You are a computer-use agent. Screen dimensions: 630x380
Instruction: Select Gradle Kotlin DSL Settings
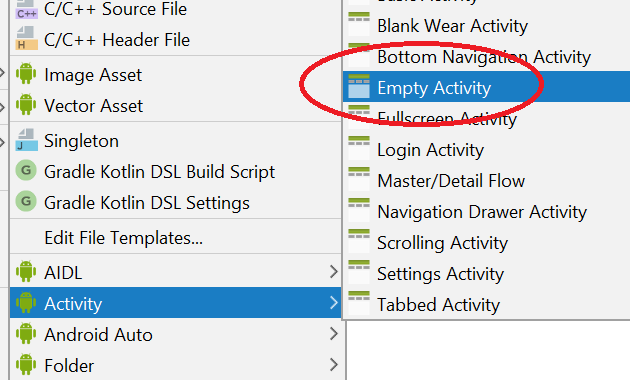click(176, 202)
